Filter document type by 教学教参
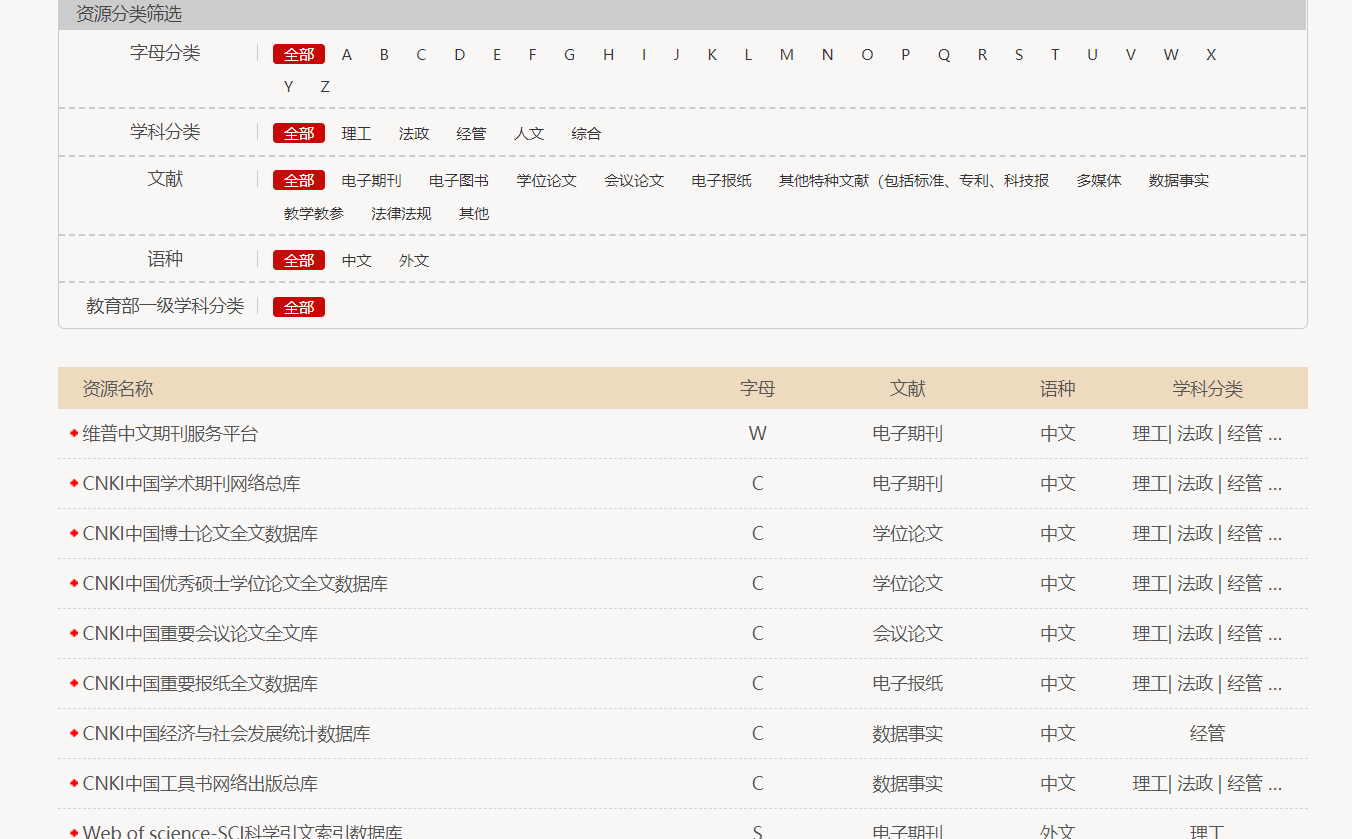 point(314,213)
